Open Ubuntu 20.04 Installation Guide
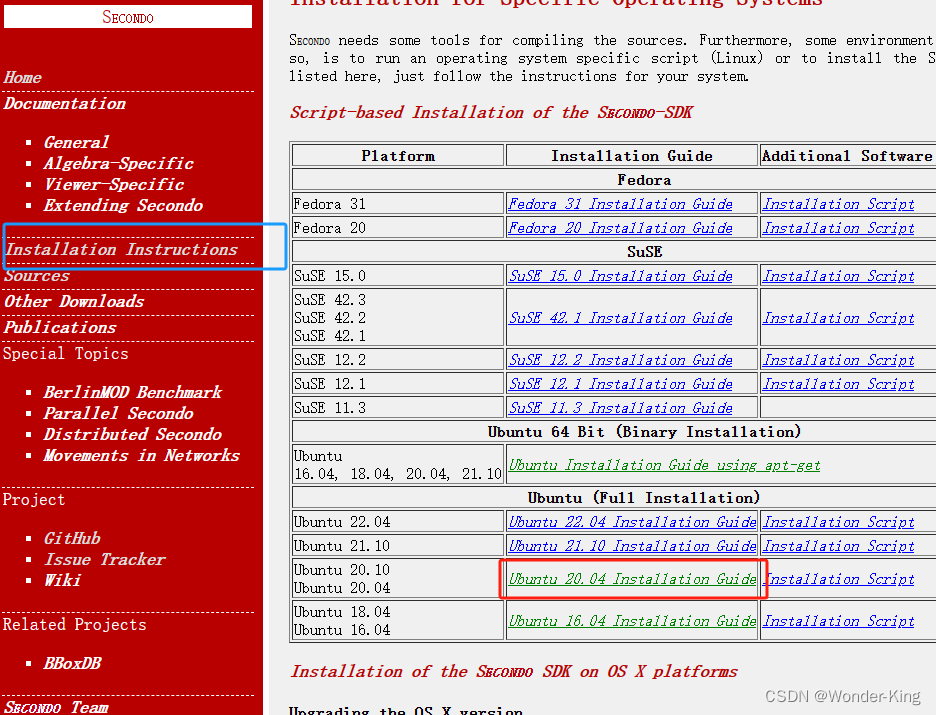 click(632, 579)
